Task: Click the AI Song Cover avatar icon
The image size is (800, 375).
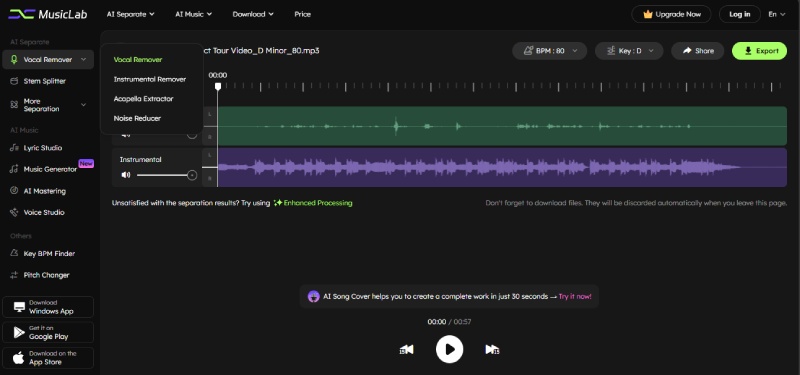Action: [x=314, y=296]
